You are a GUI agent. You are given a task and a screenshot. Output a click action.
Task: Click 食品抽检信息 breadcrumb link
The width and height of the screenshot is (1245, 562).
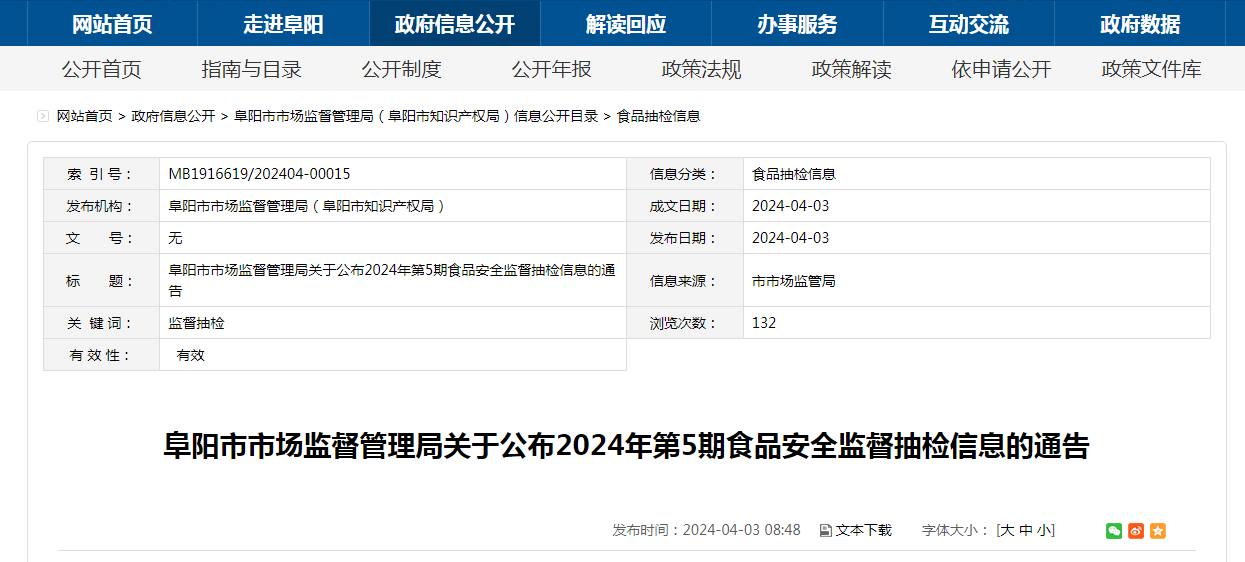[658, 116]
